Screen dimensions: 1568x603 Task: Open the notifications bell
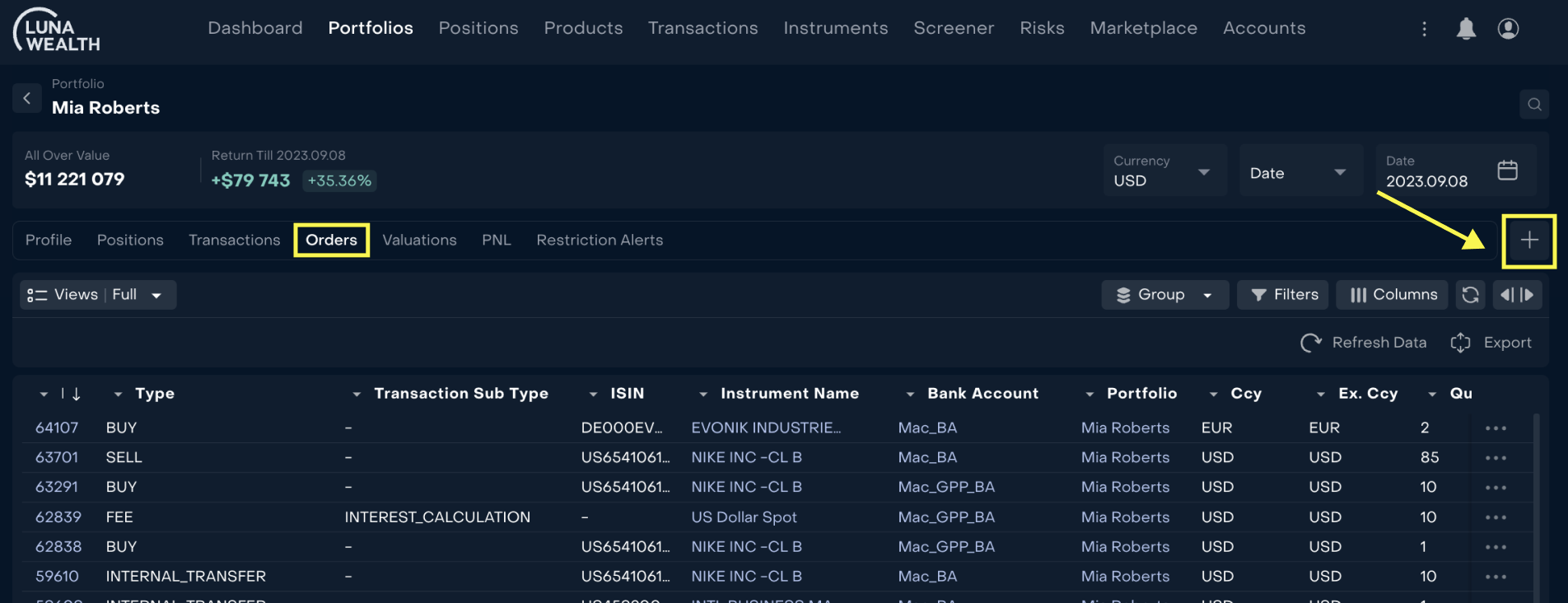click(x=1466, y=29)
